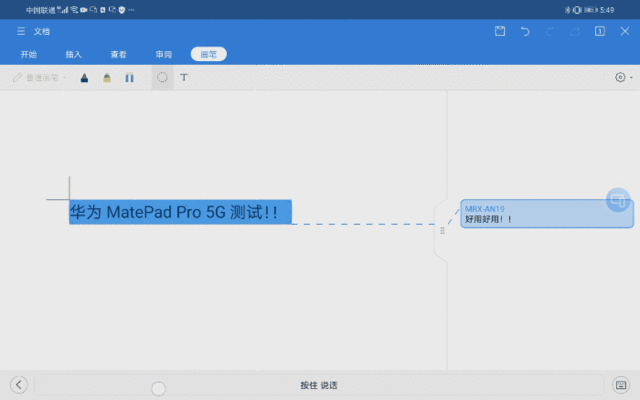This screenshot has width=640, height=400.
Task: Tap the 按住 说话 voice button
Action: (319, 385)
